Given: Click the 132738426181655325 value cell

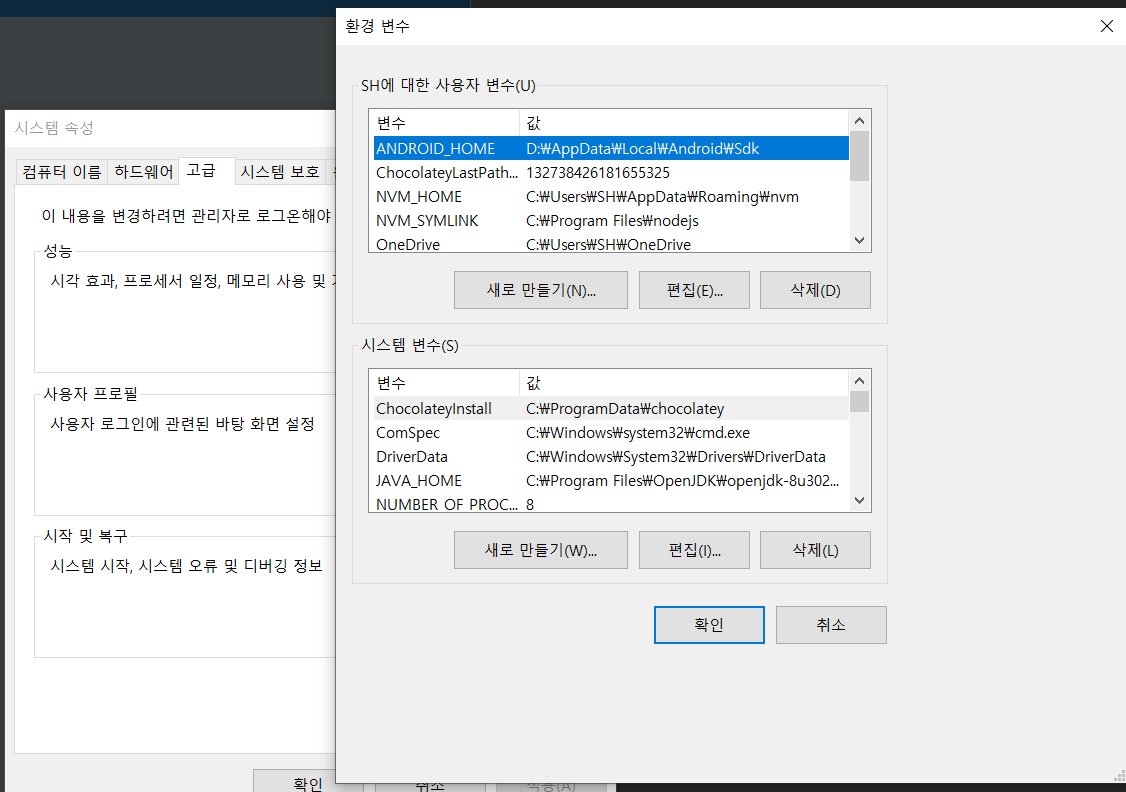Looking at the screenshot, I should click(597, 172).
